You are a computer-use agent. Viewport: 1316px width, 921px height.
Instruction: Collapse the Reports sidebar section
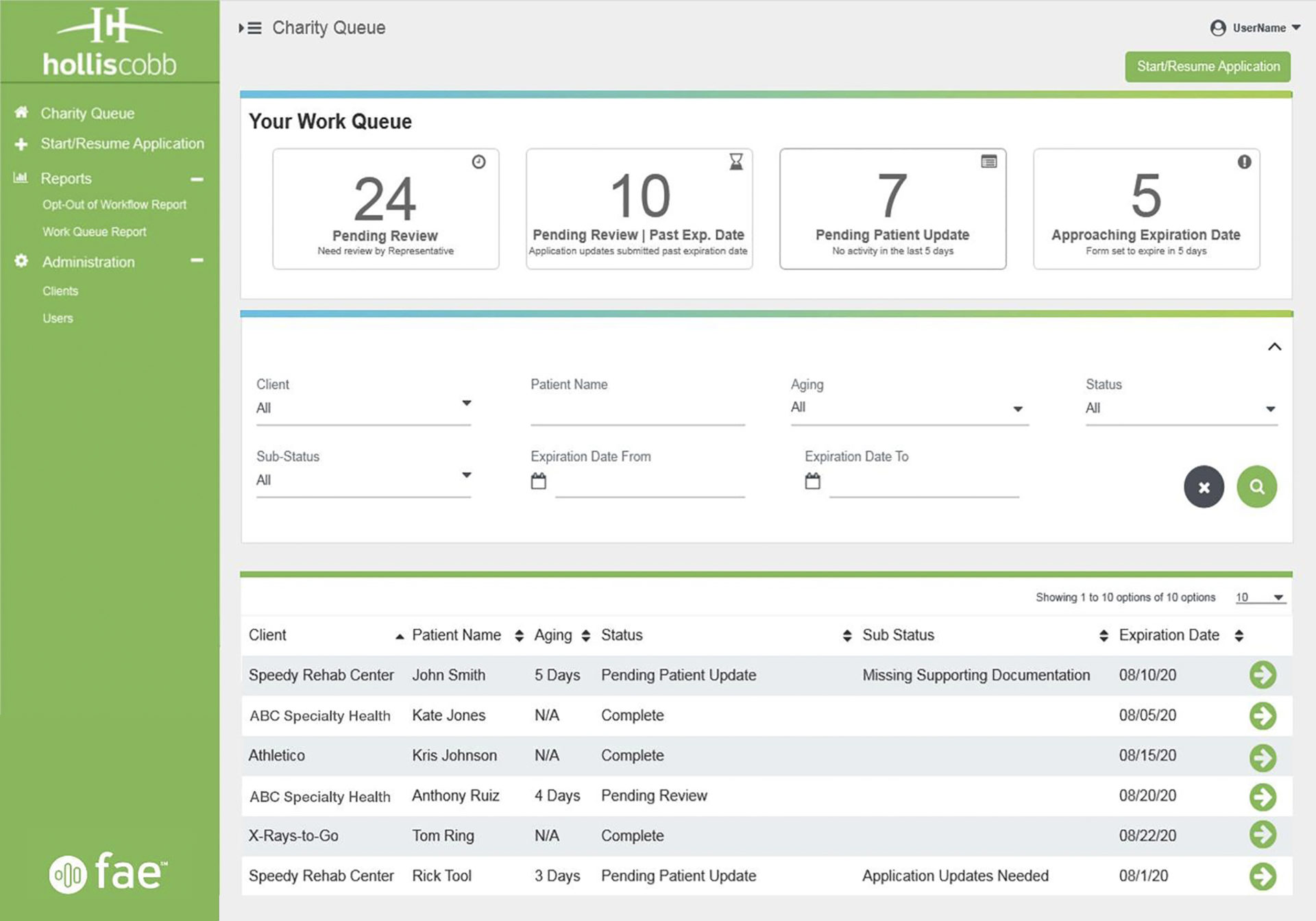[x=197, y=179]
